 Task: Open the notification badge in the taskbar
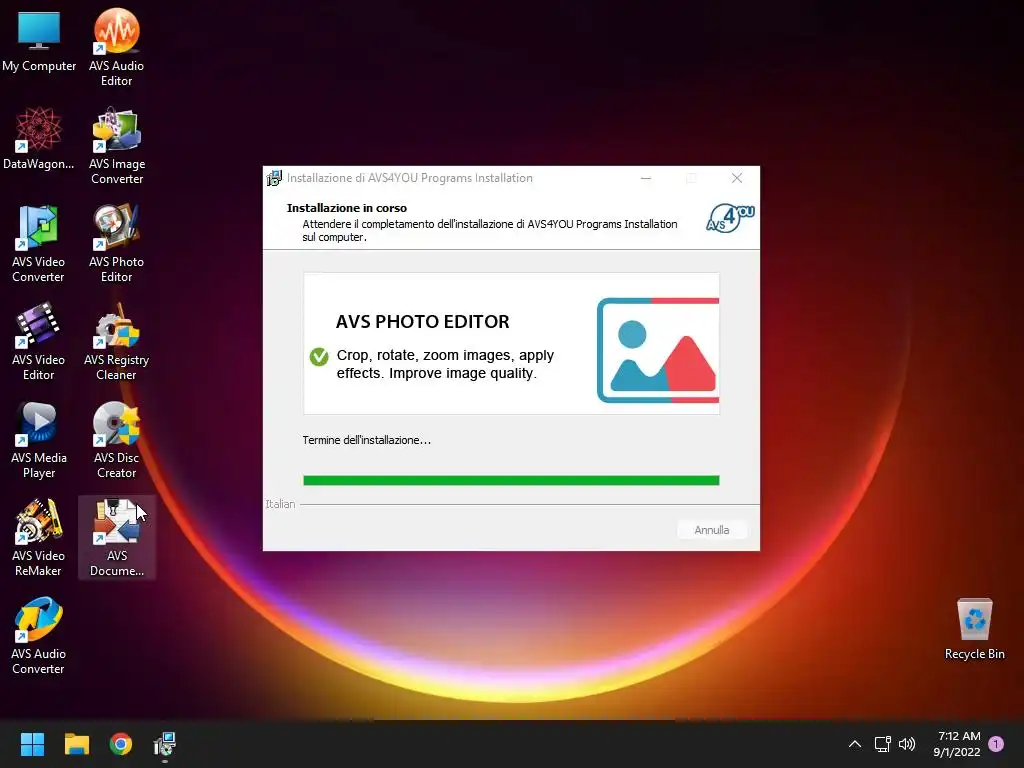[996, 744]
